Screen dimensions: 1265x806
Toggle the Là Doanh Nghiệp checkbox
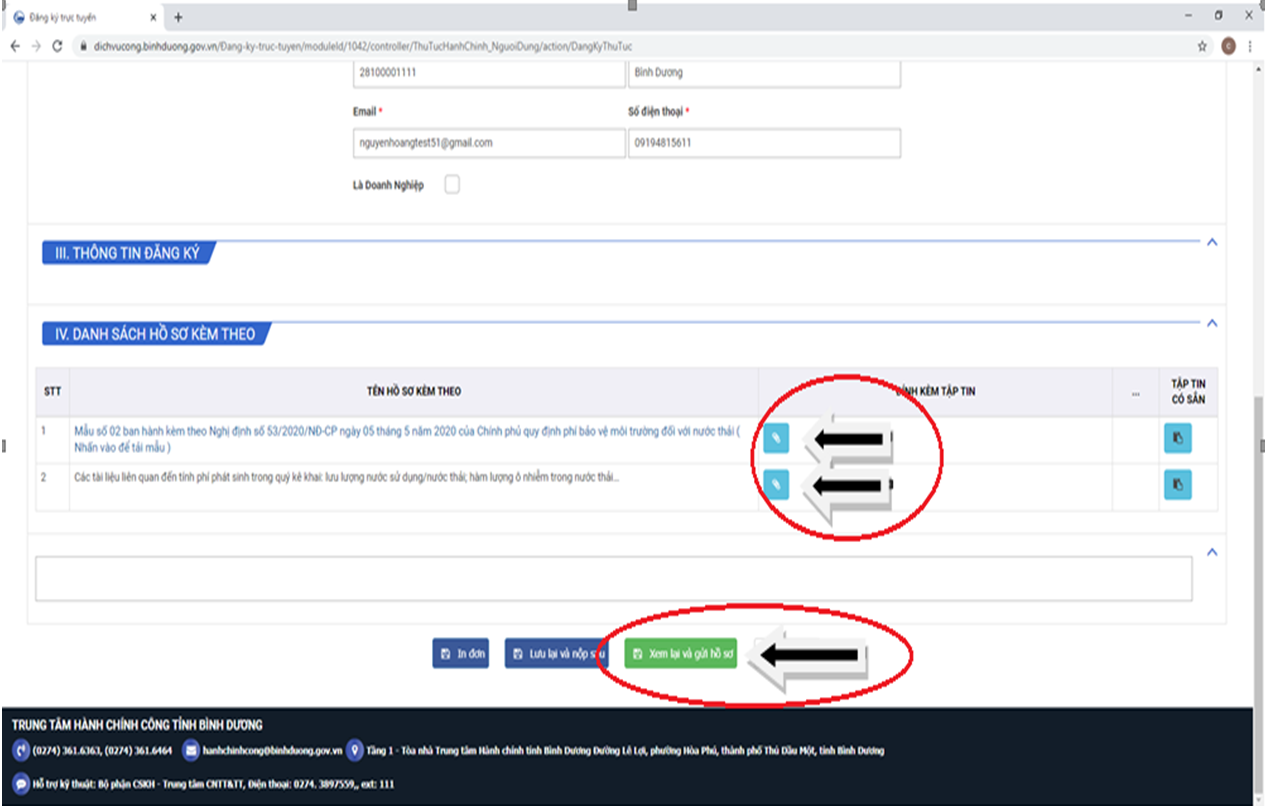pyautogui.click(x=452, y=185)
